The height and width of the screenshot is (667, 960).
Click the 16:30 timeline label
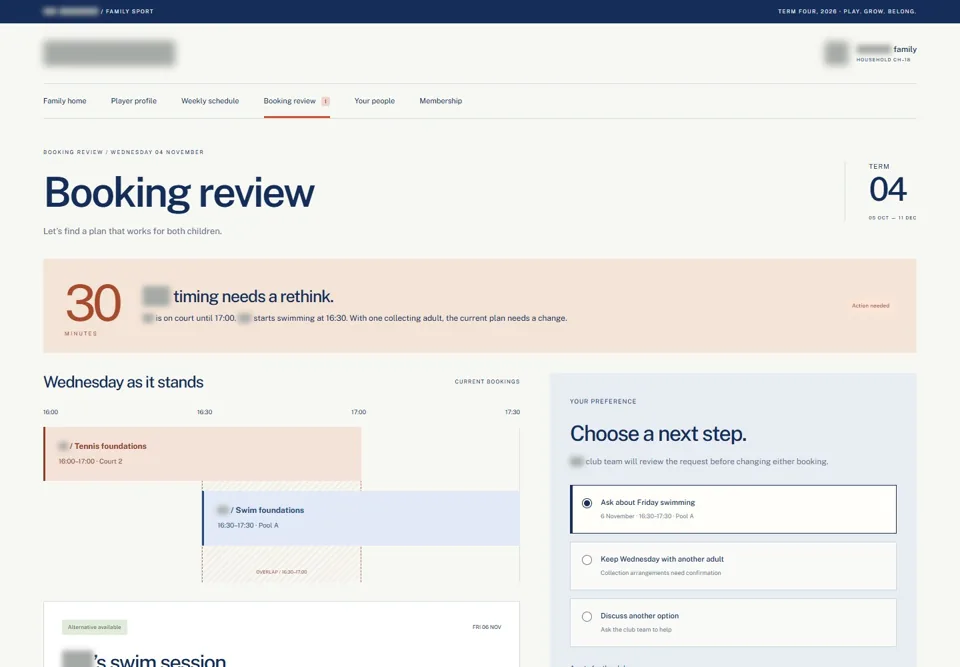tap(204, 412)
